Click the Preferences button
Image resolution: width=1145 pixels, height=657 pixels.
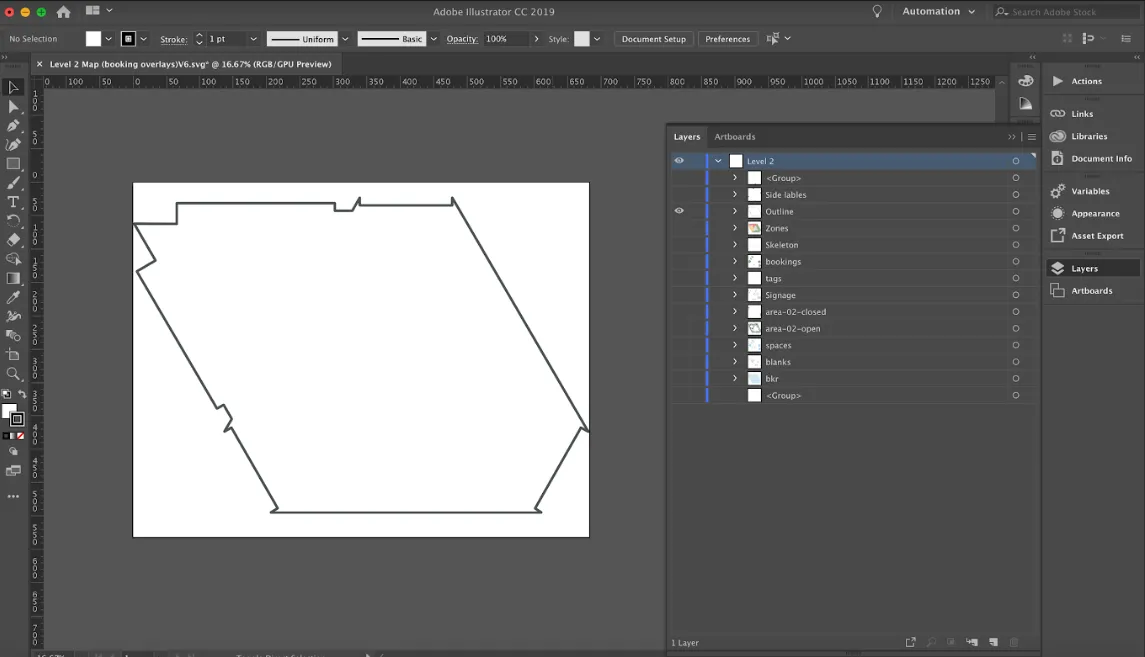(727, 39)
